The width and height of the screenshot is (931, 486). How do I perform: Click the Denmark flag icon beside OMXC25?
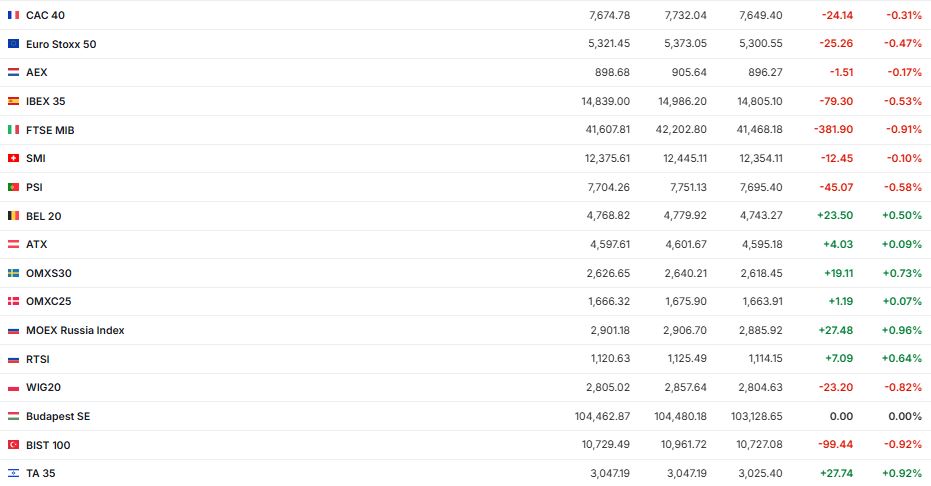click(13, 301)
